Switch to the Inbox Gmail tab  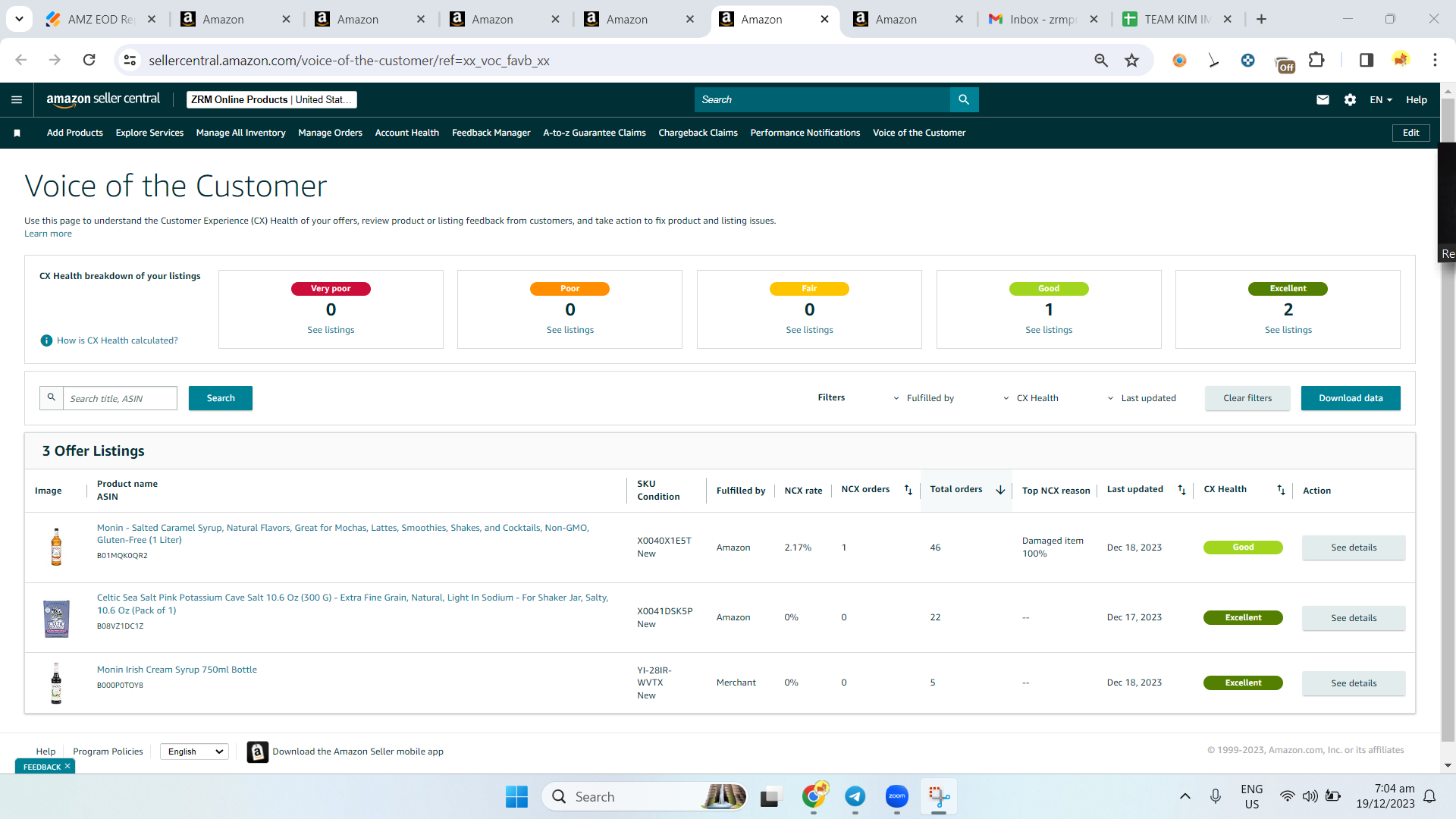tap(1043, 19)
